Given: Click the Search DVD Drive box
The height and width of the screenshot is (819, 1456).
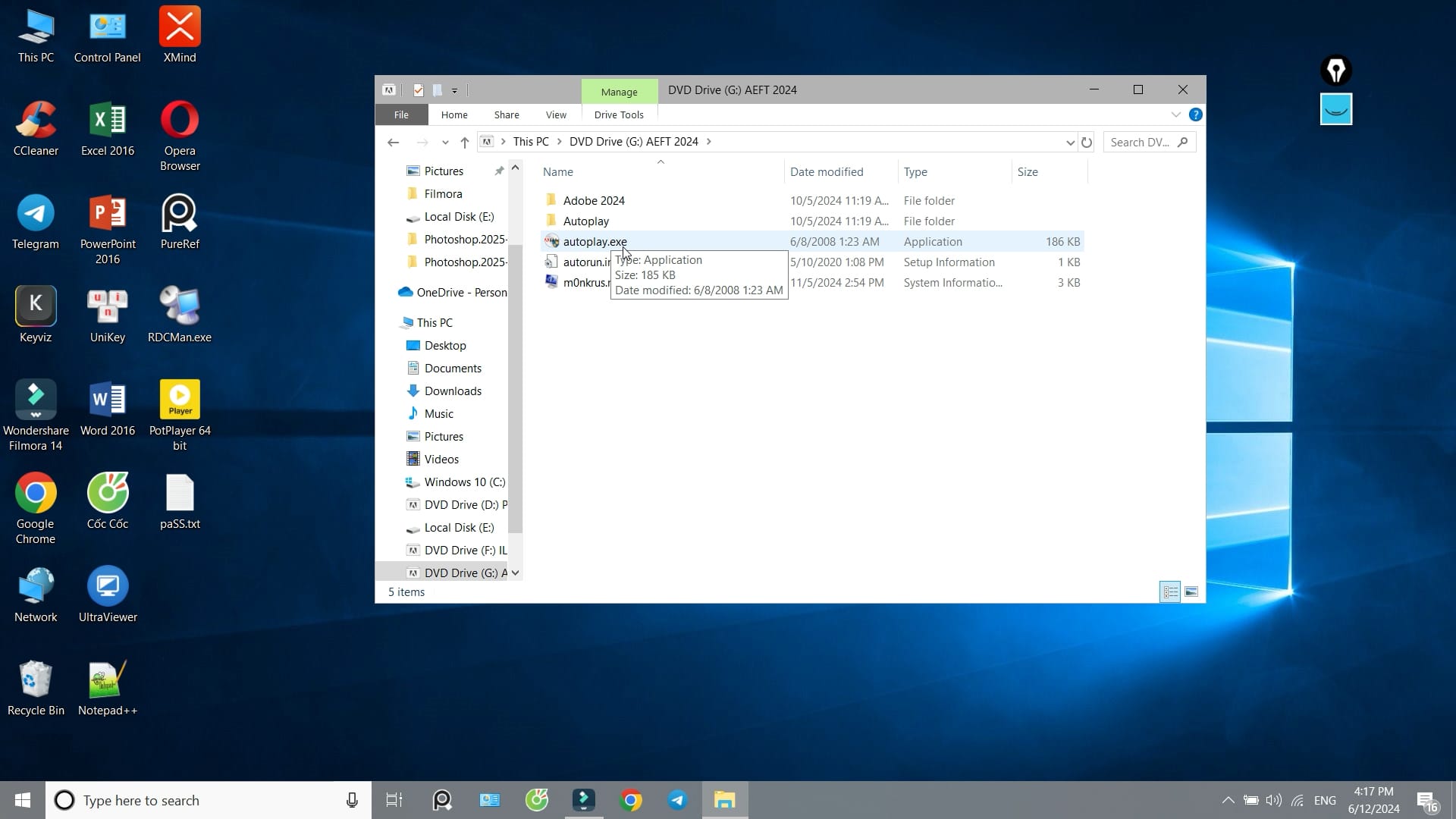Looking at the screenshot, I should pyautogui.click(x=1150, y=142).
